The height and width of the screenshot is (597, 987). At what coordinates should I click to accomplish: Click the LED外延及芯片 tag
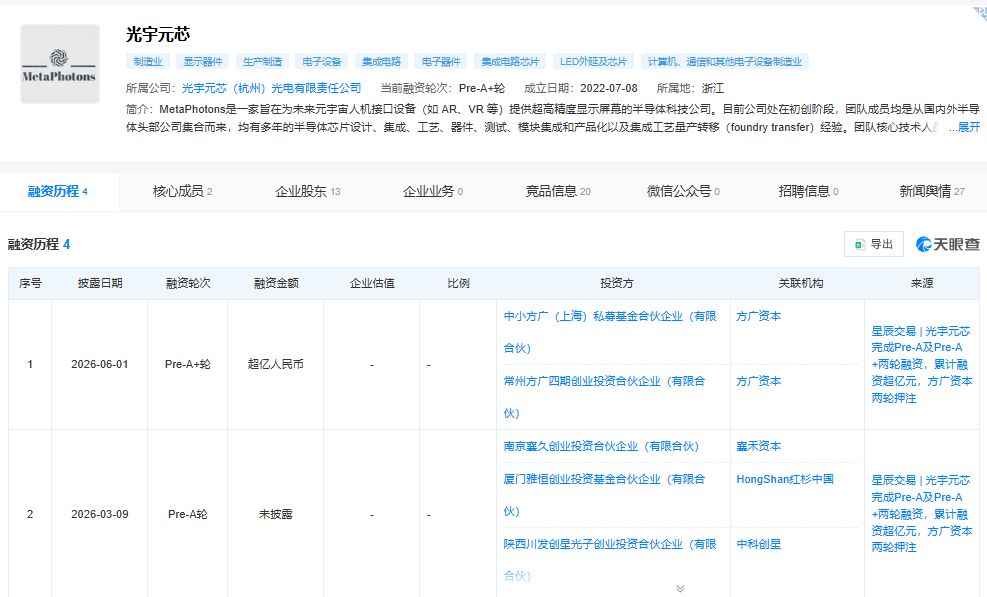pos(594,61)
